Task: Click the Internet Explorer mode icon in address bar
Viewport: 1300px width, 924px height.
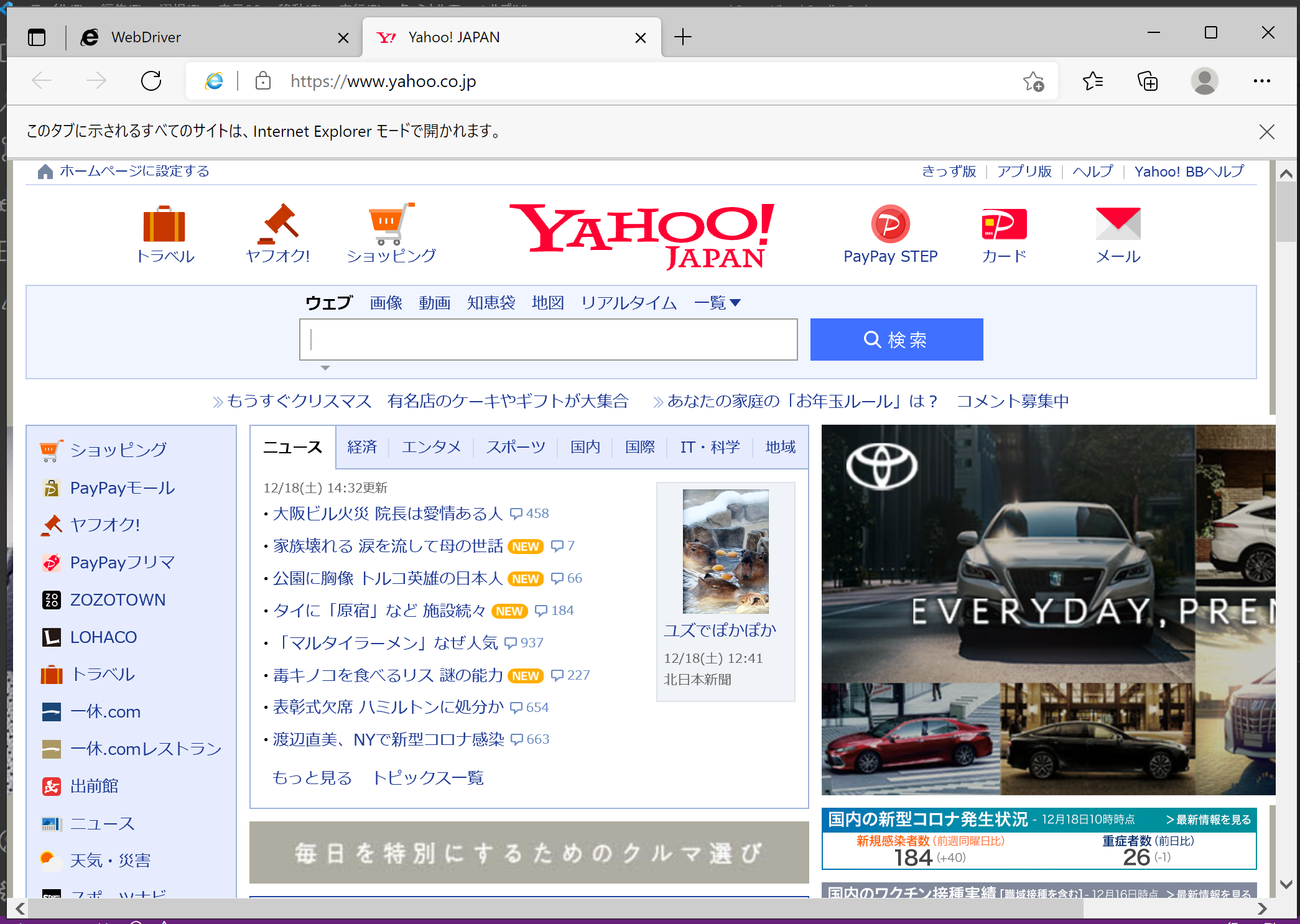Action: coord(214,81)
